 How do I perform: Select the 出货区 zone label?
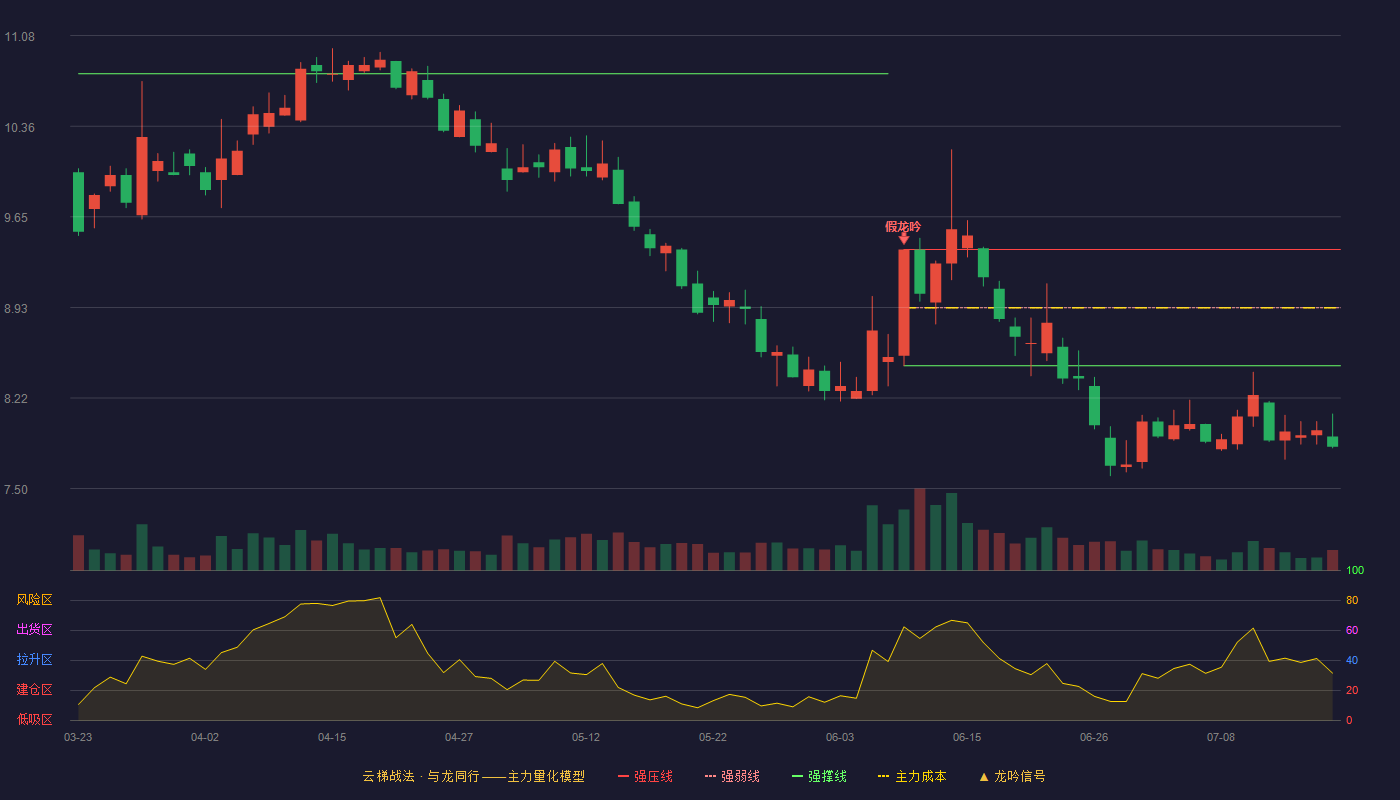(x=34, y=630)
